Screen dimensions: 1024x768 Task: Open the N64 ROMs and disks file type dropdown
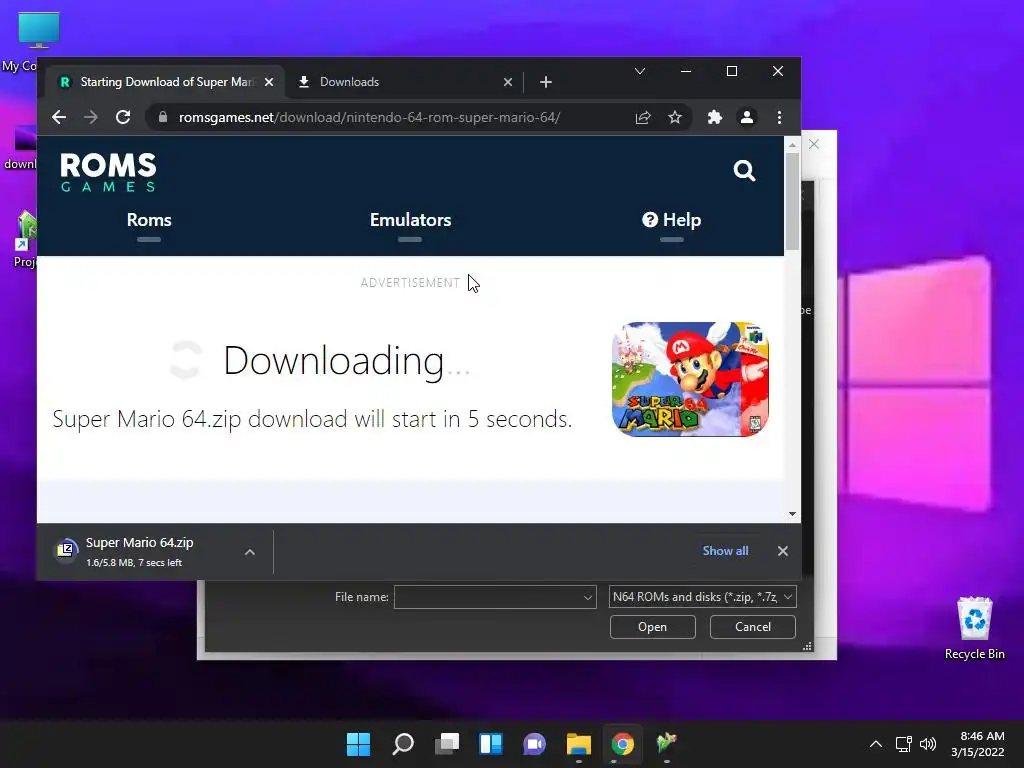coord(702,597)
